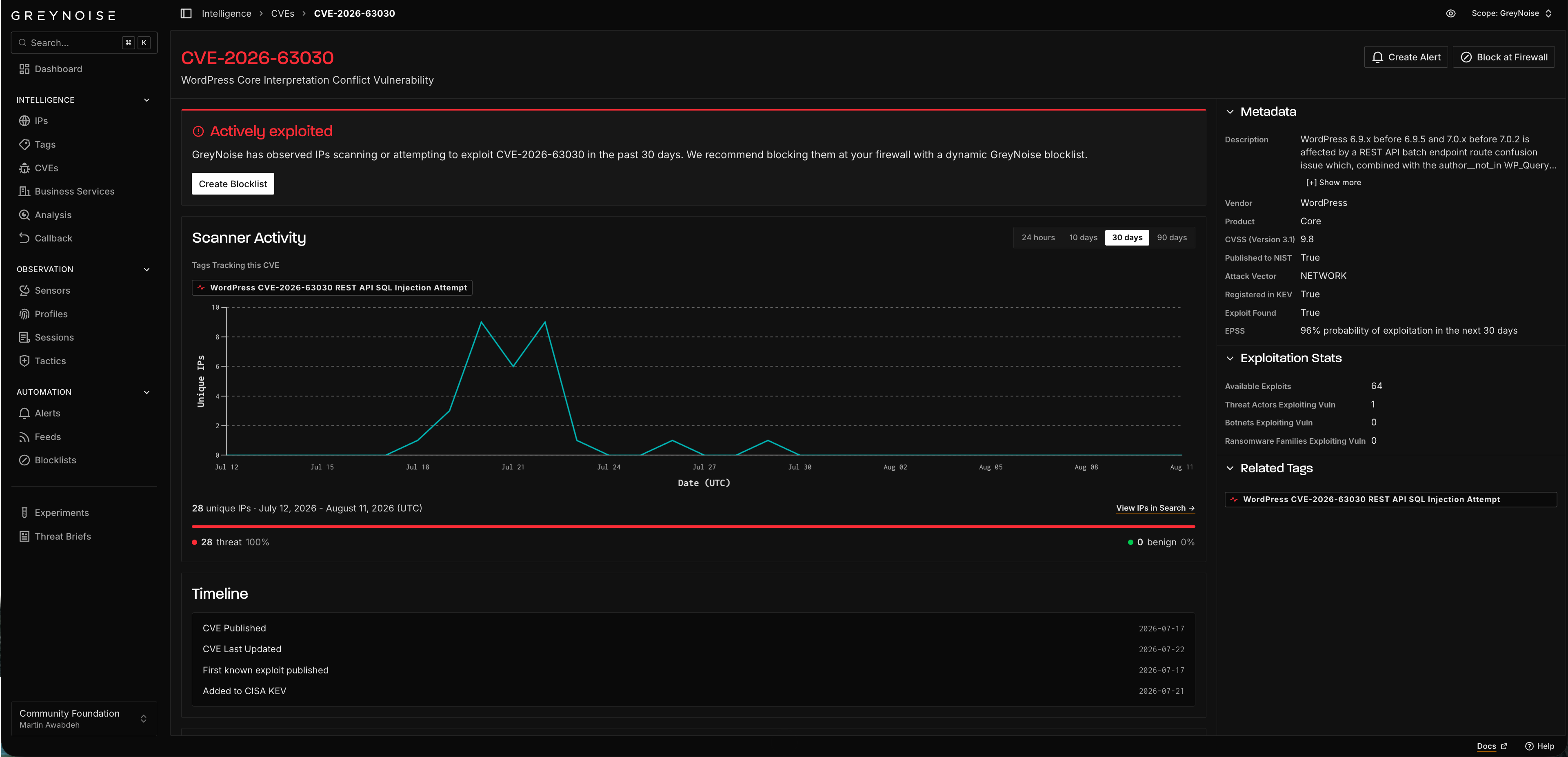Click the GreyNoise logo
The image size is (1568, 757).
coord(63,15)
